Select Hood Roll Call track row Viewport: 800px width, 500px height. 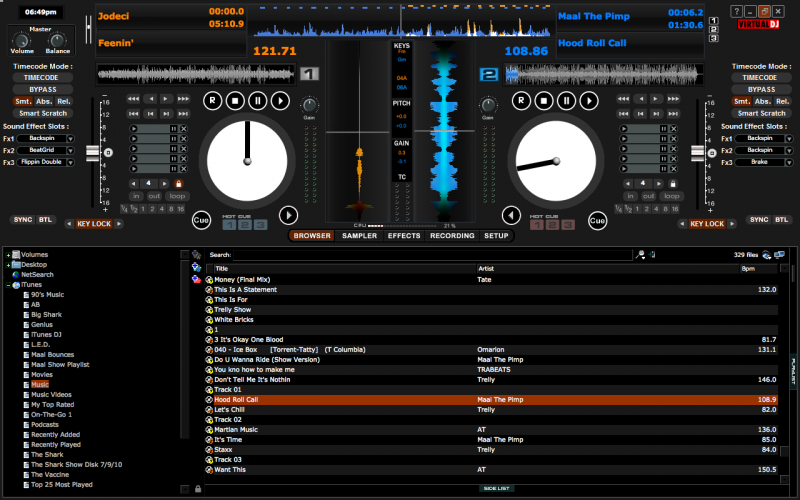tap(492, 399)
